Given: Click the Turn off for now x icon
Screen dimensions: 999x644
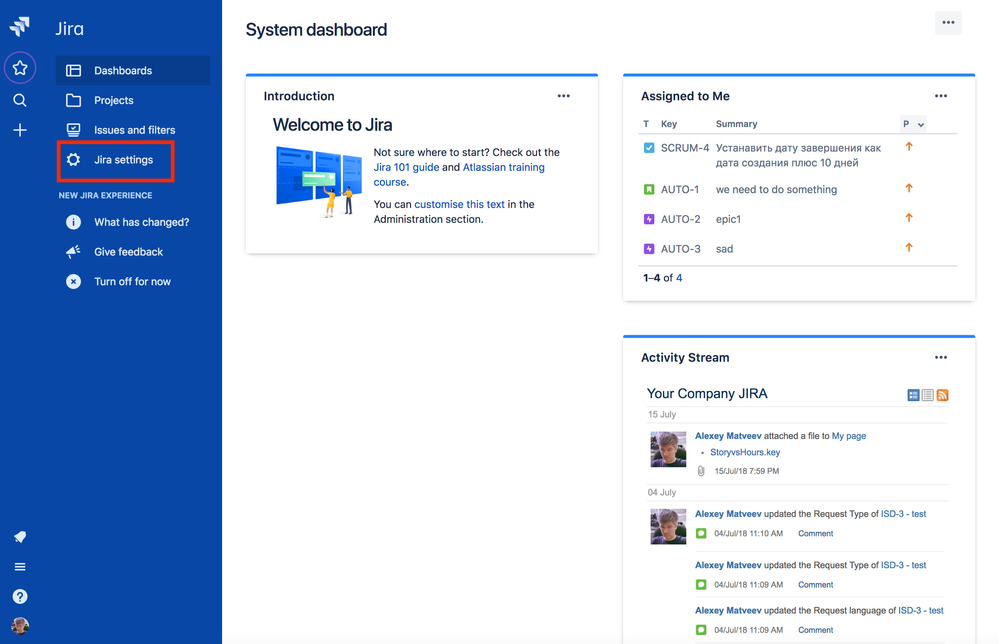Looking at the screenshot, I should [x=73, y=282].
